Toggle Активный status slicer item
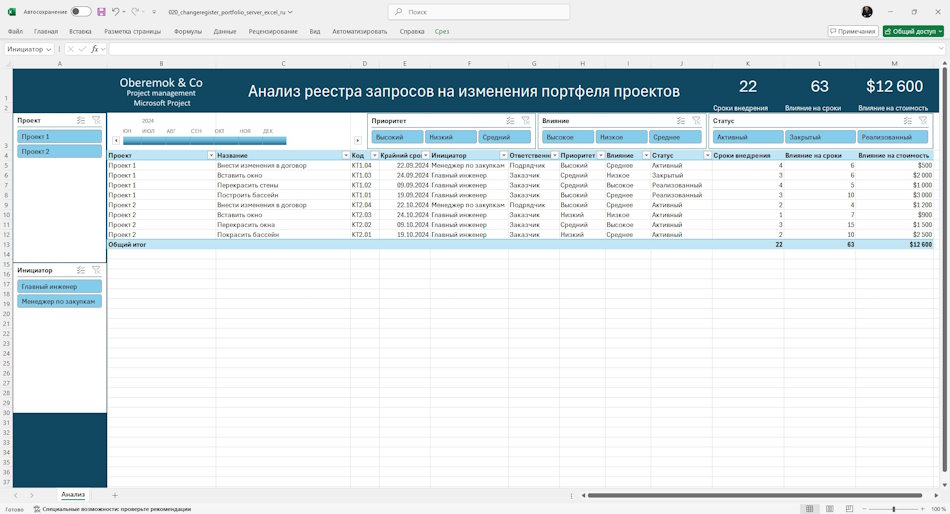Image resolution: width=950 pixels, height=514 pixels. (748, 137)
